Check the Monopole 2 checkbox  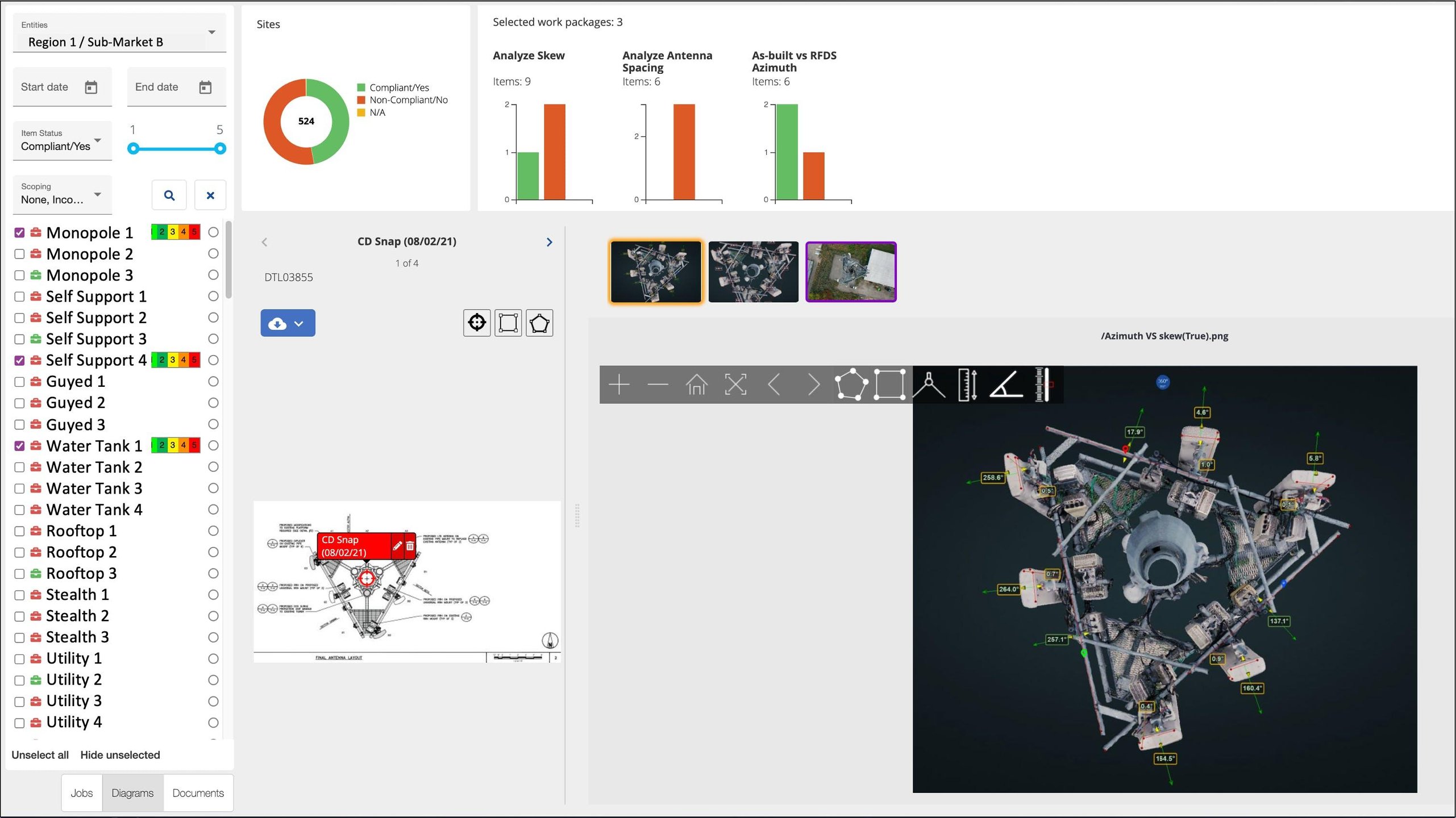[19, 254]
